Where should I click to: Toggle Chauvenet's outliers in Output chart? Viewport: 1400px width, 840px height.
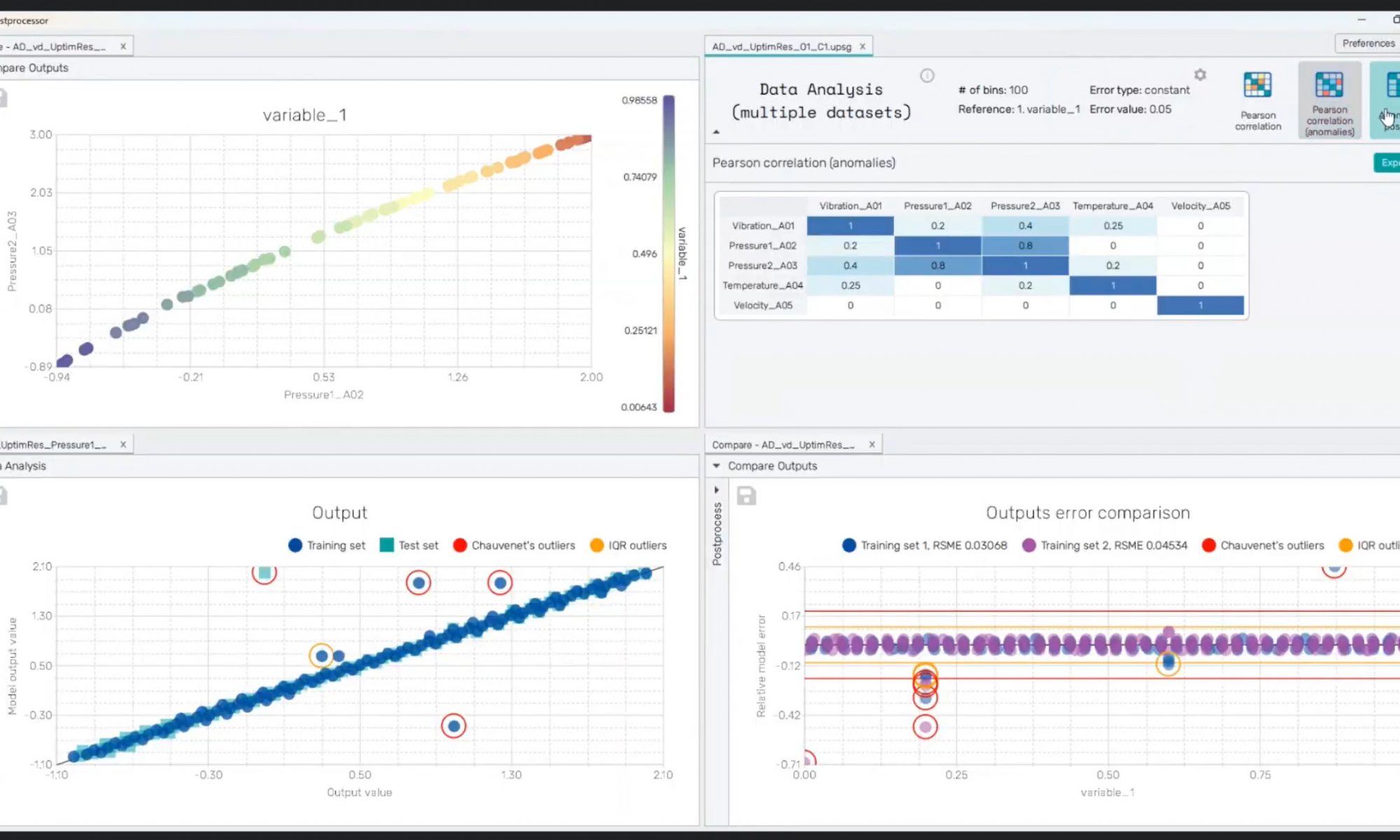(514, 545)
